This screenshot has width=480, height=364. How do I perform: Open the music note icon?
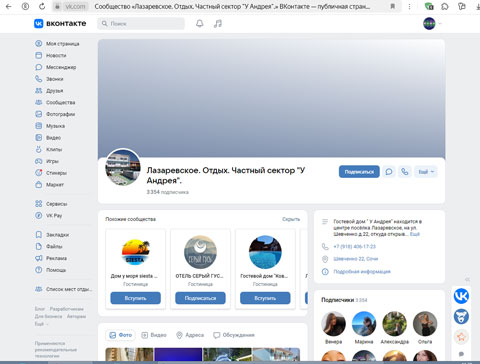point(218,23)
